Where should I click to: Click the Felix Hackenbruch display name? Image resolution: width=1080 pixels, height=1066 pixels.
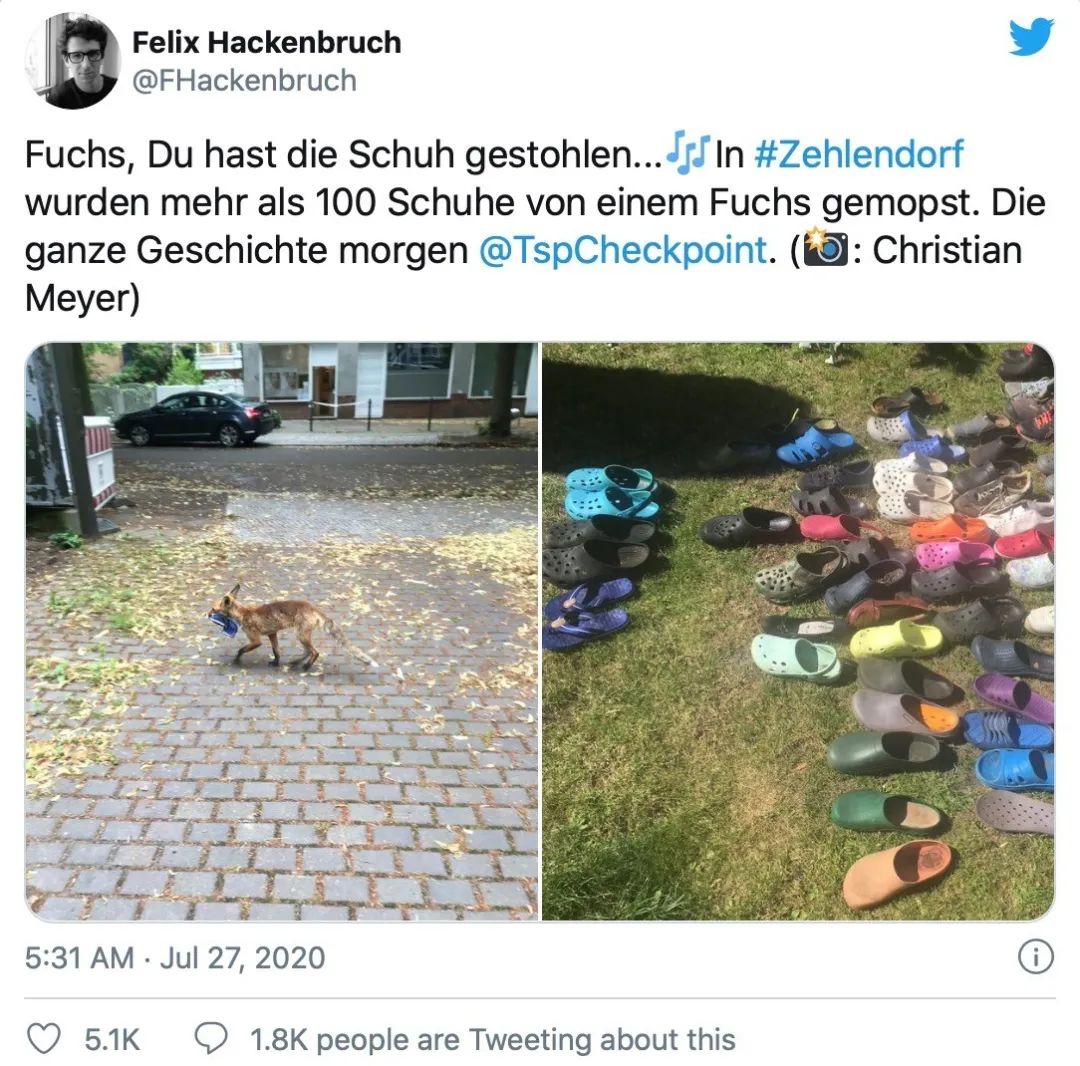(267, 42)
